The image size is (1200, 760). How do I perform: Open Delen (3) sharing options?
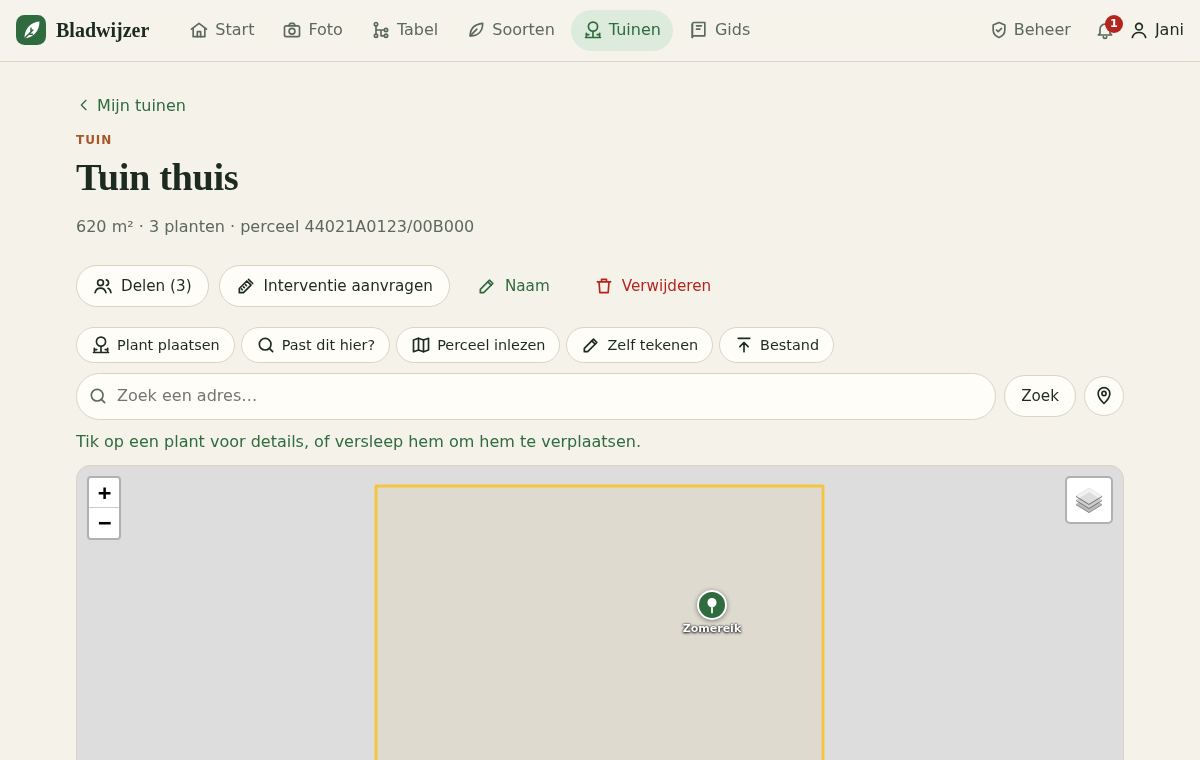click(142, 286)
